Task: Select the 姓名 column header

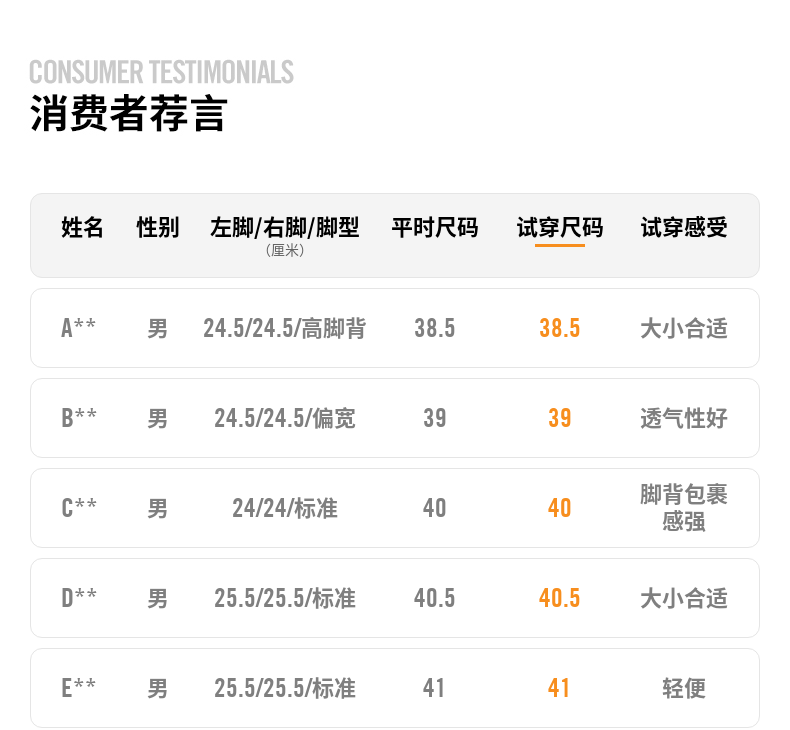Action: pos(82,228)
